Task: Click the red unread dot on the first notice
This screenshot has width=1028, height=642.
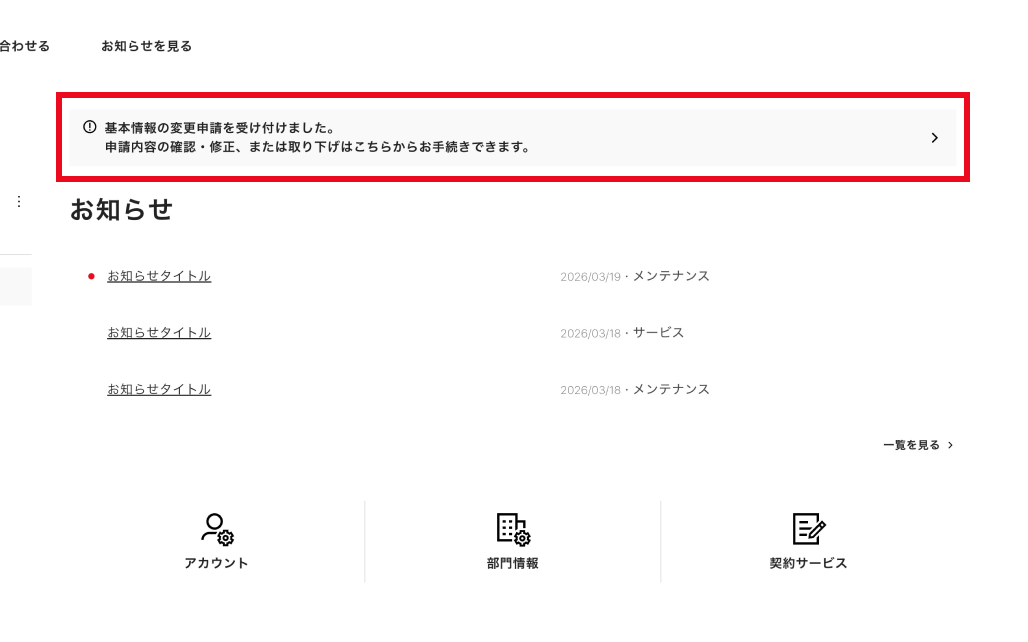Action: click(91, 276)
